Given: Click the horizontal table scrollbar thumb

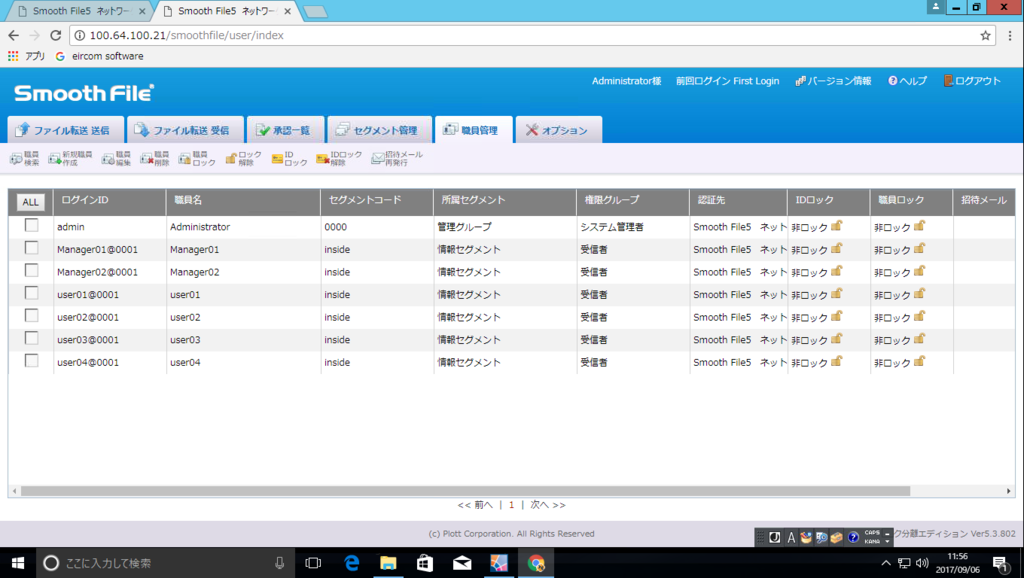Looking at the screenshot, I should 465,490.
